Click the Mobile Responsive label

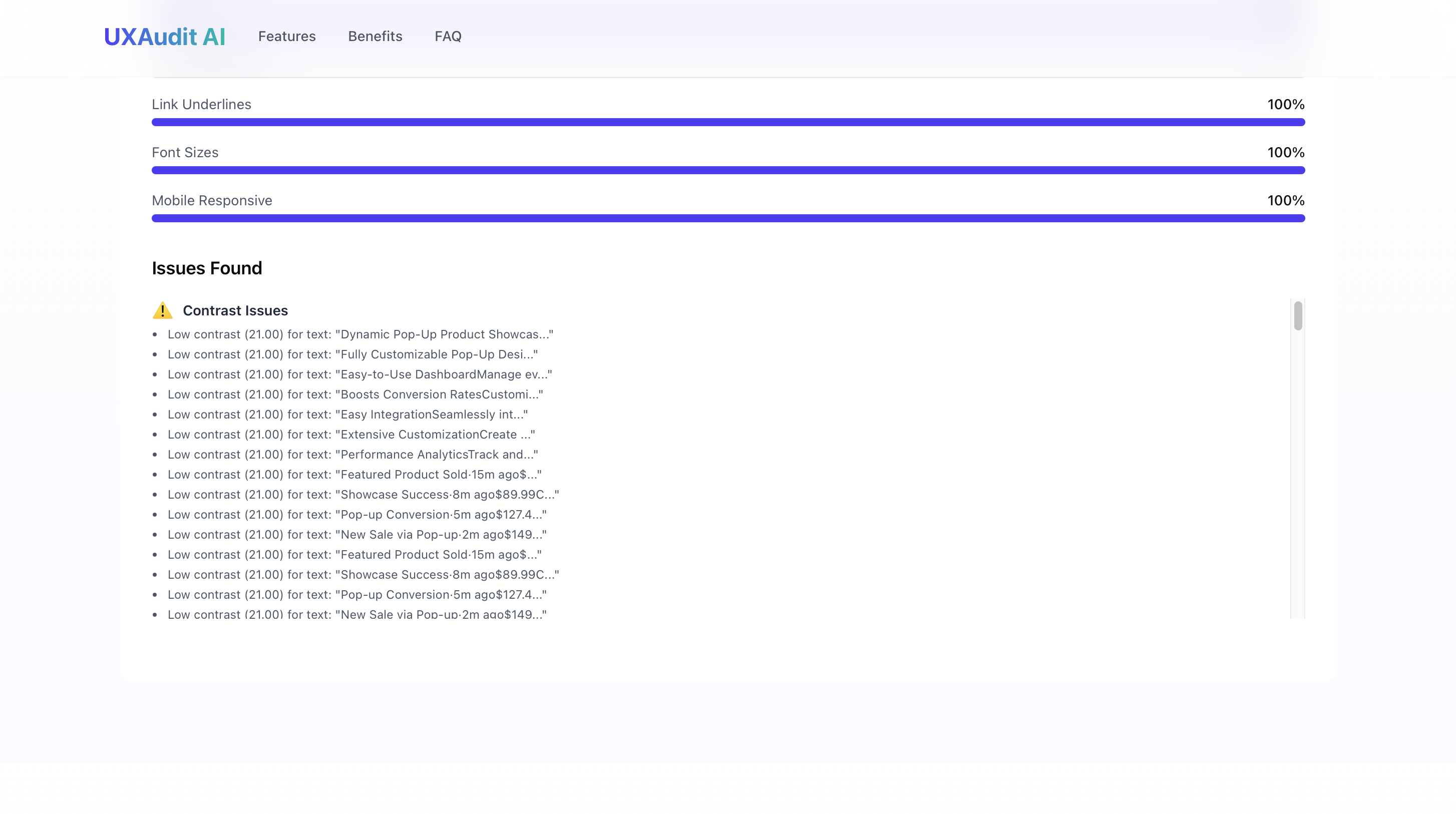pyautogui.click(x=212, y=201)
